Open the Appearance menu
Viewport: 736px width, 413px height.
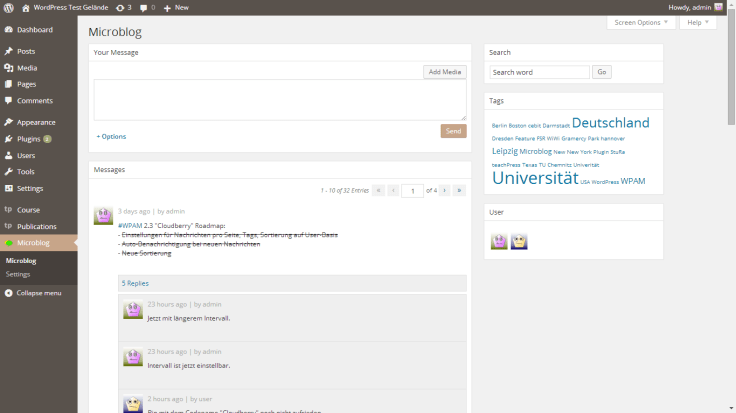tap(38, 122)
